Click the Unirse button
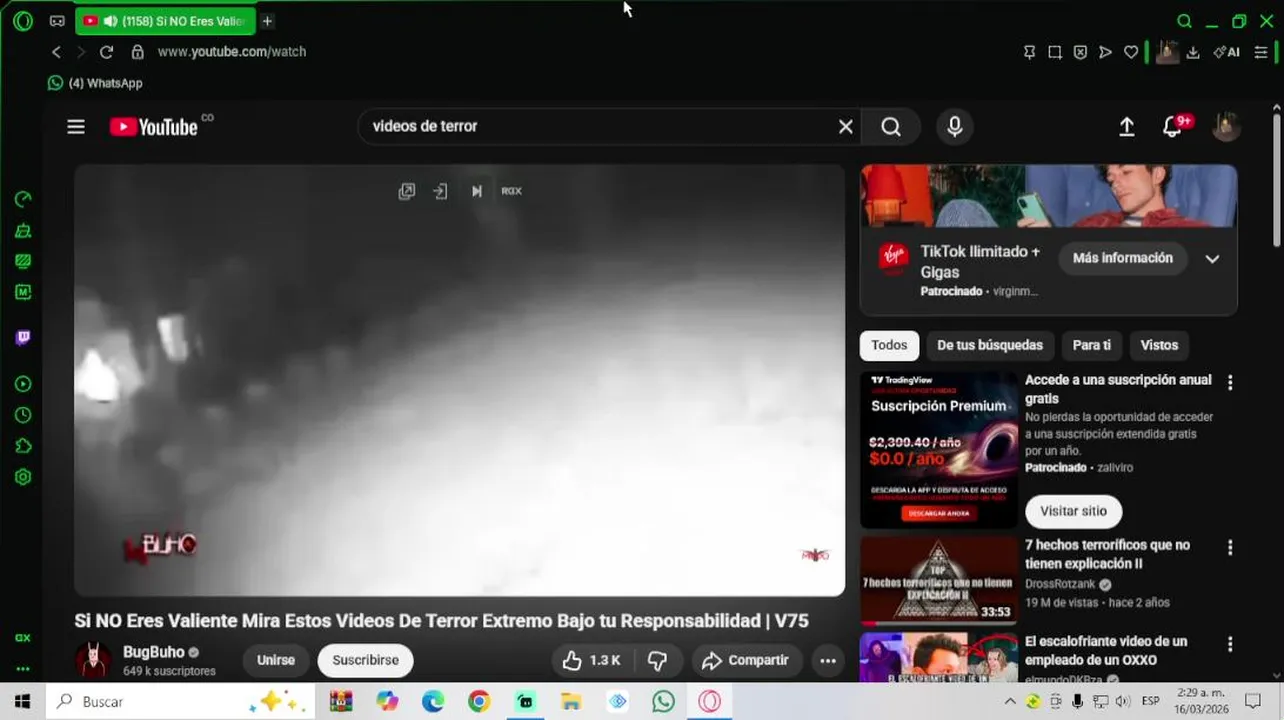Screen dimensions: 1284x720 (276, 660)
